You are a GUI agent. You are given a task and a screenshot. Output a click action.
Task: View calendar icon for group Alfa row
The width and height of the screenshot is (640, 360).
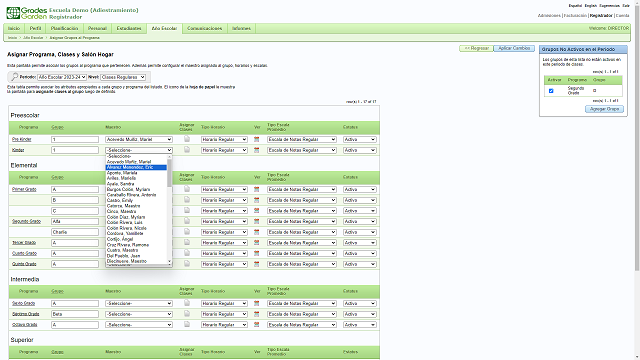(256, 221)
